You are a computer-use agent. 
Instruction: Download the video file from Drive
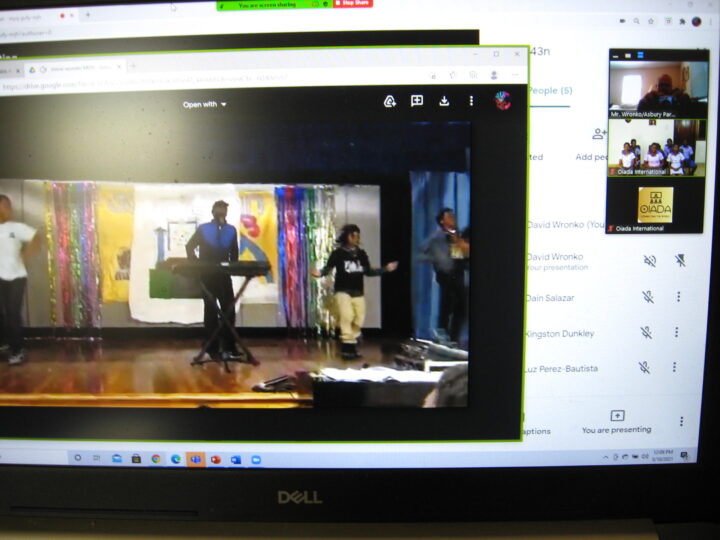[444, 101]
